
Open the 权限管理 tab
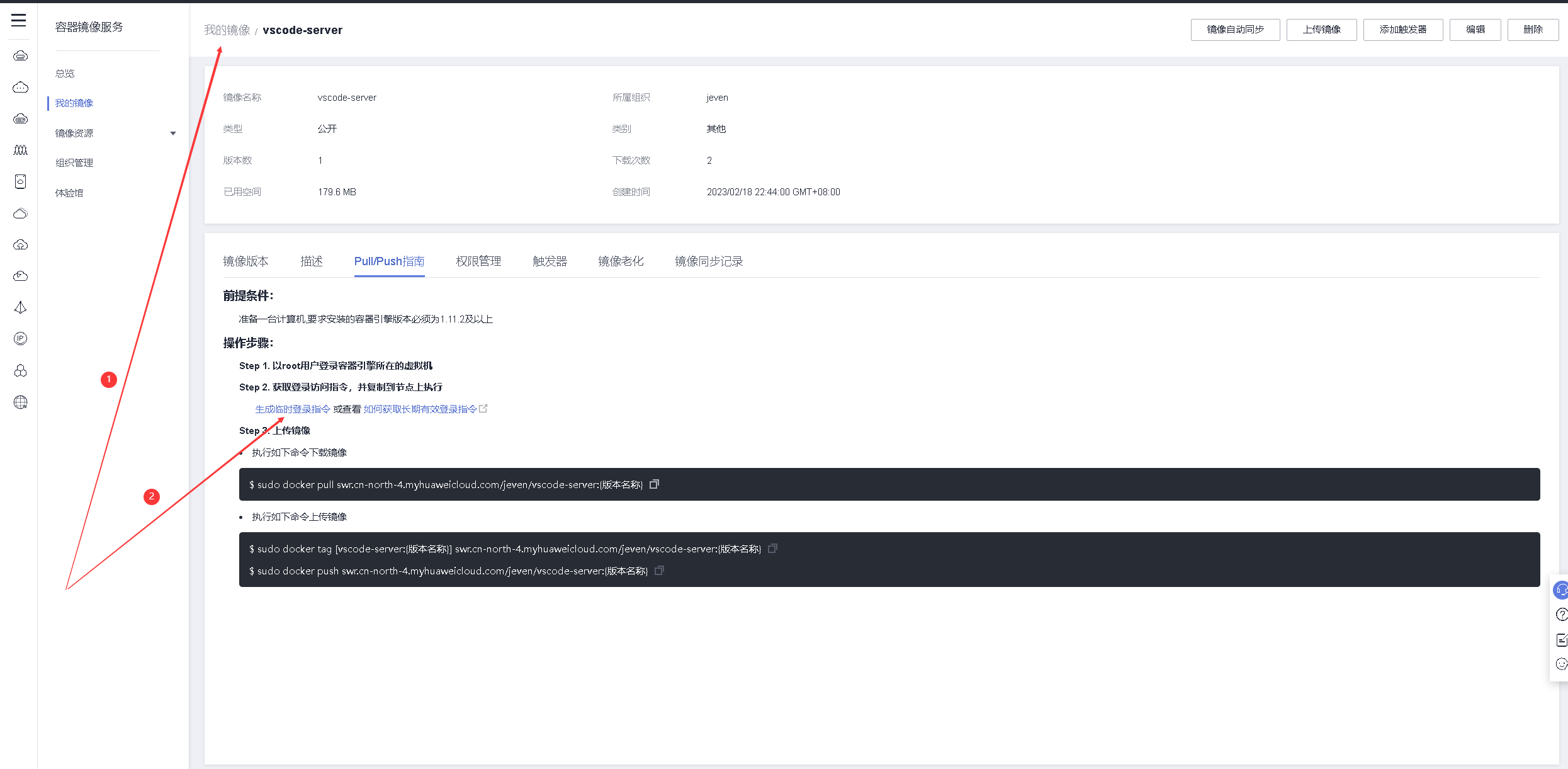click(x=478, y=261)
